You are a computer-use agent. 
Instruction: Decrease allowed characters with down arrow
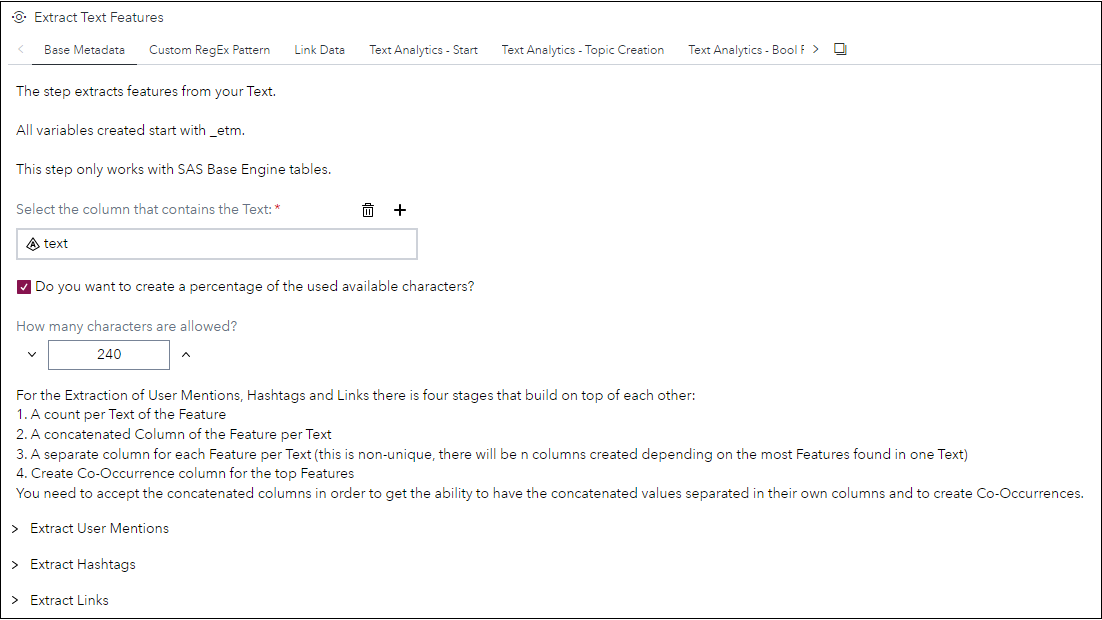pyautogui.click(x=32, y=354)
